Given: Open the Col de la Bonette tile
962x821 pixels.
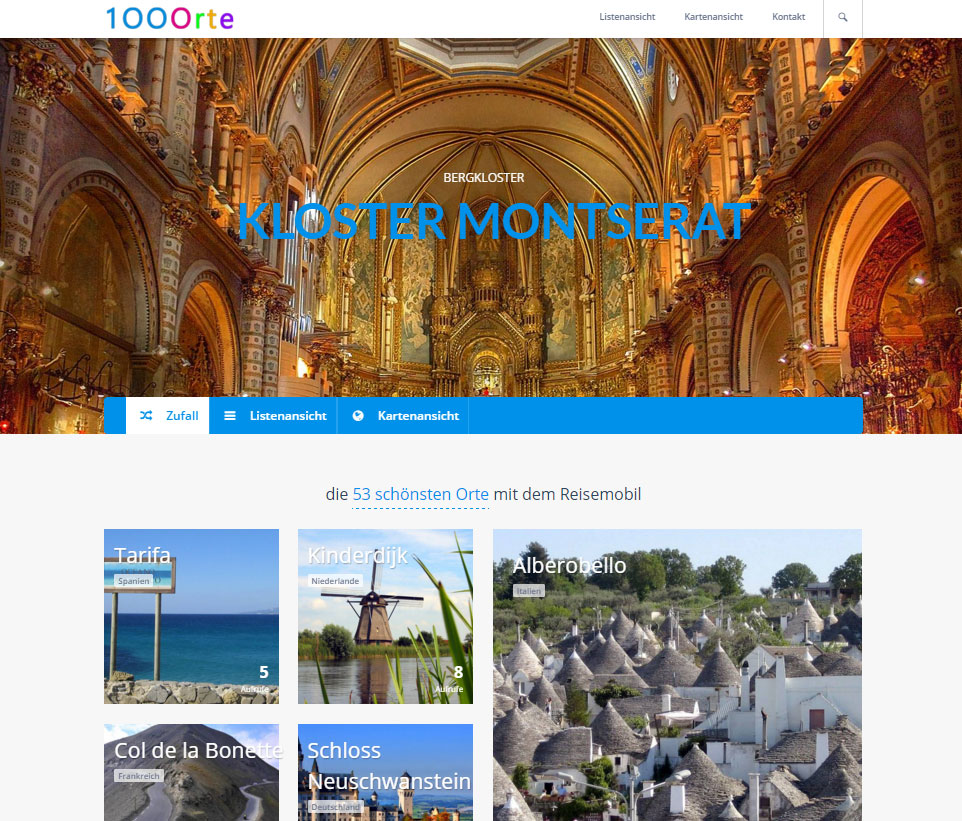Looking at the screenshot, I should tap(191, 773).
